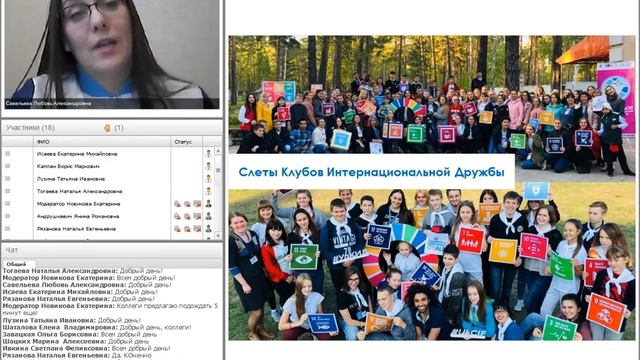
Task: Click role icon for Исаева Екатерина Михайловна
Action: [x=208, y=154]
